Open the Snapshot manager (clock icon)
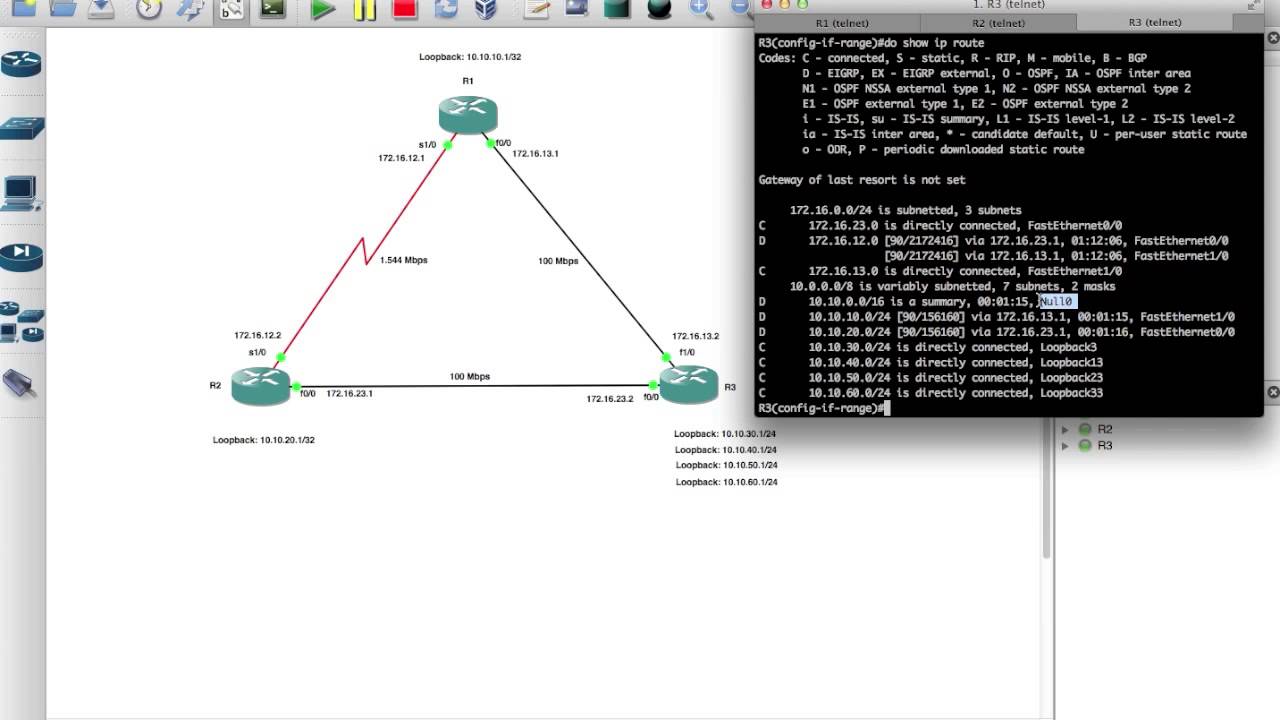 pos(149,8)
